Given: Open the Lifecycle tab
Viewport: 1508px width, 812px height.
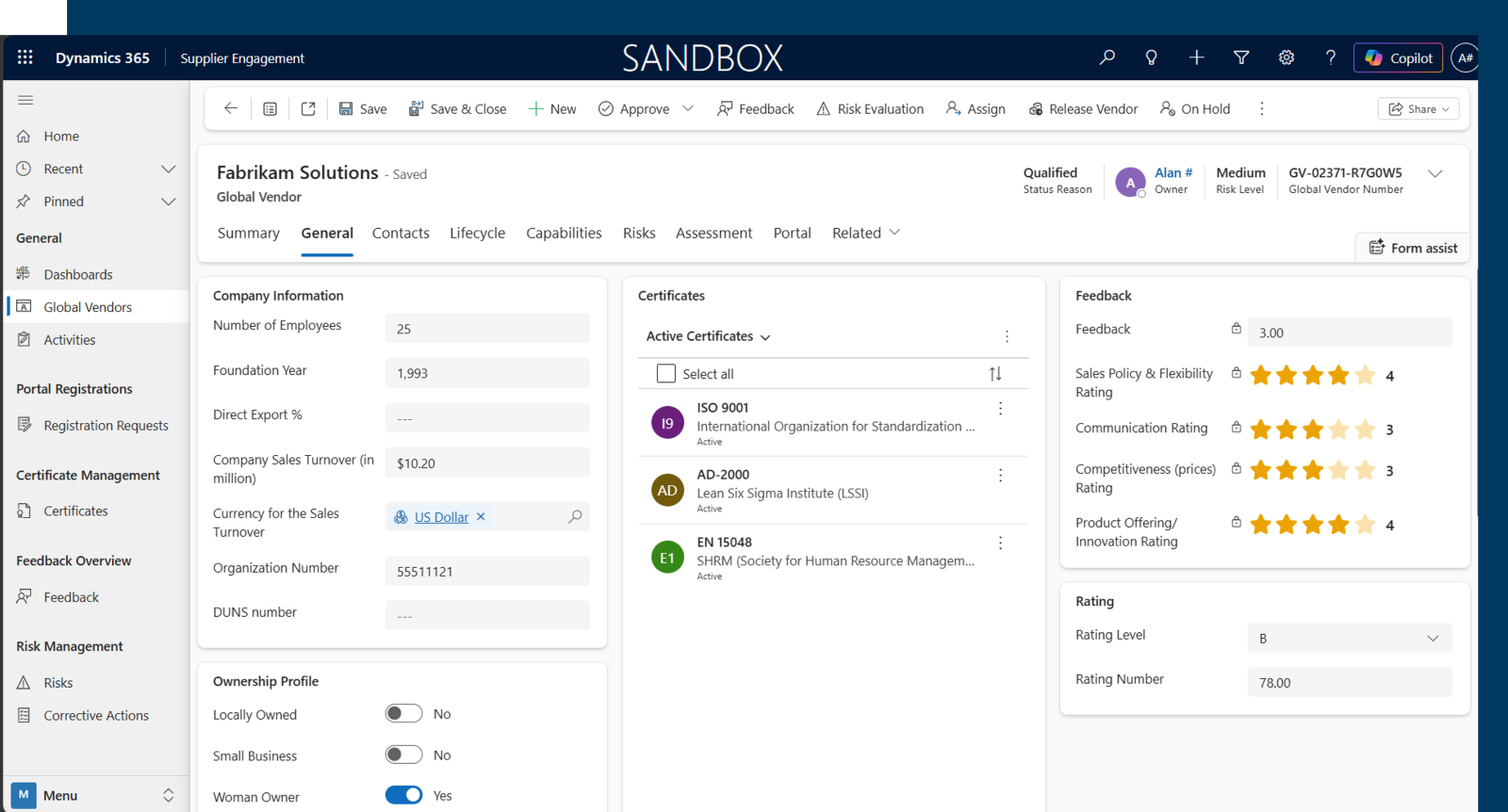Looking at the screenshot, I should (x=477, y=233).
